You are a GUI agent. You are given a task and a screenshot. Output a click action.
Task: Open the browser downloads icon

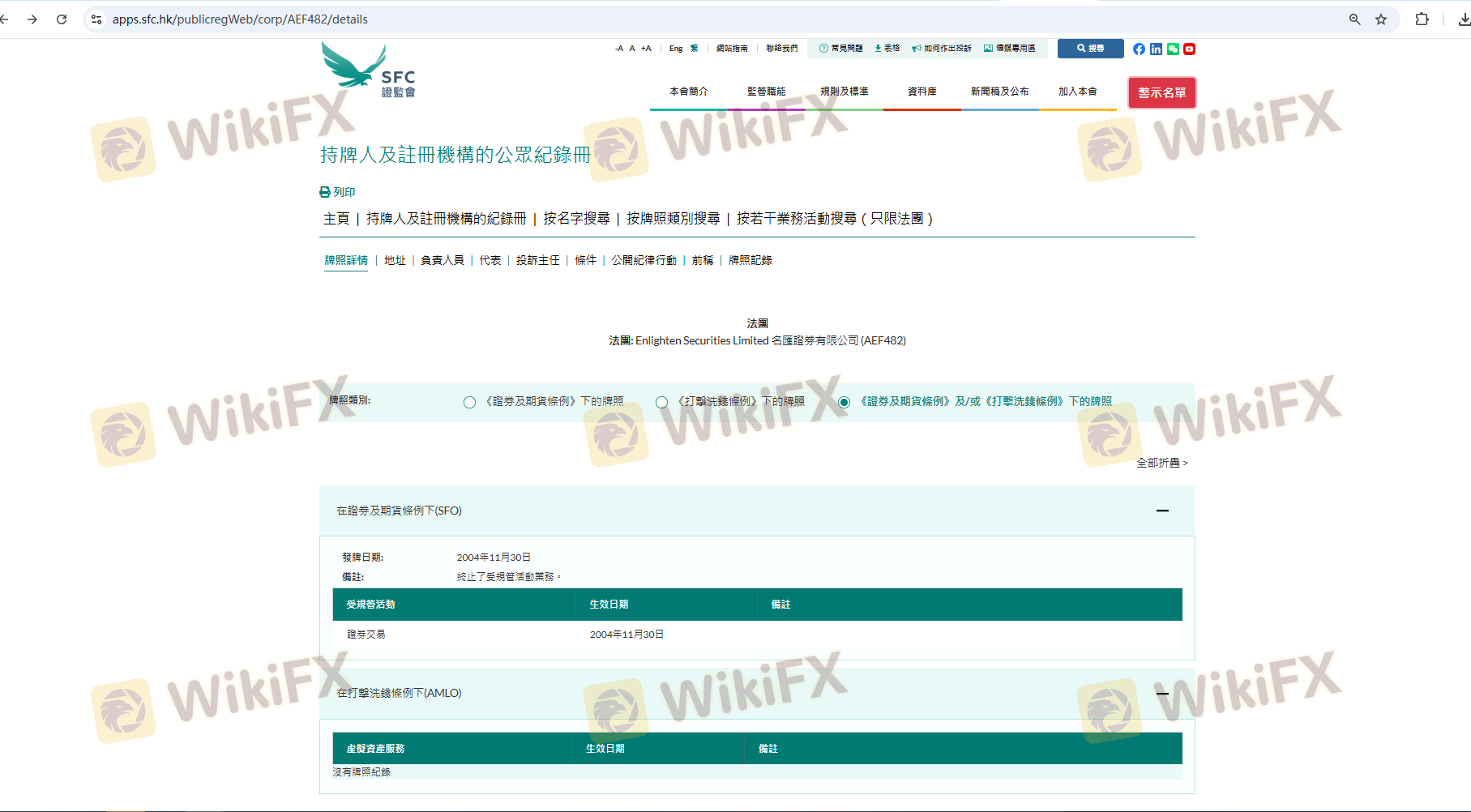point(1464,19)
